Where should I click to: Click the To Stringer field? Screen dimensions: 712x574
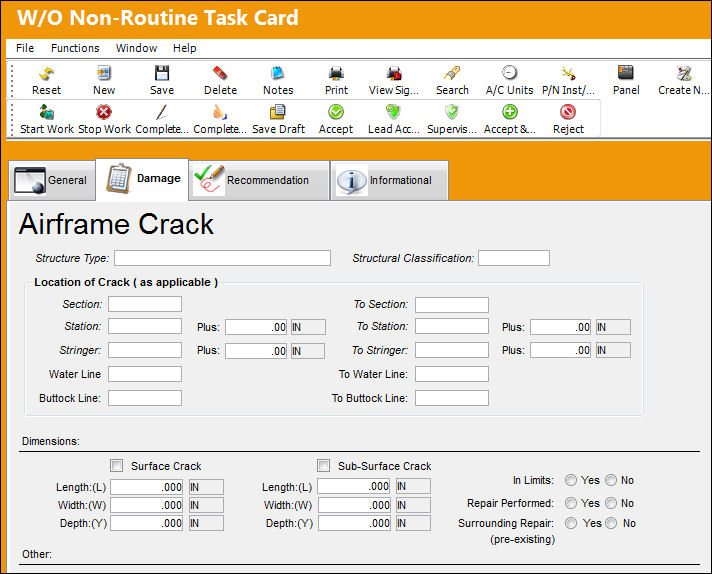pyautogui.click(x=452, y=350)
